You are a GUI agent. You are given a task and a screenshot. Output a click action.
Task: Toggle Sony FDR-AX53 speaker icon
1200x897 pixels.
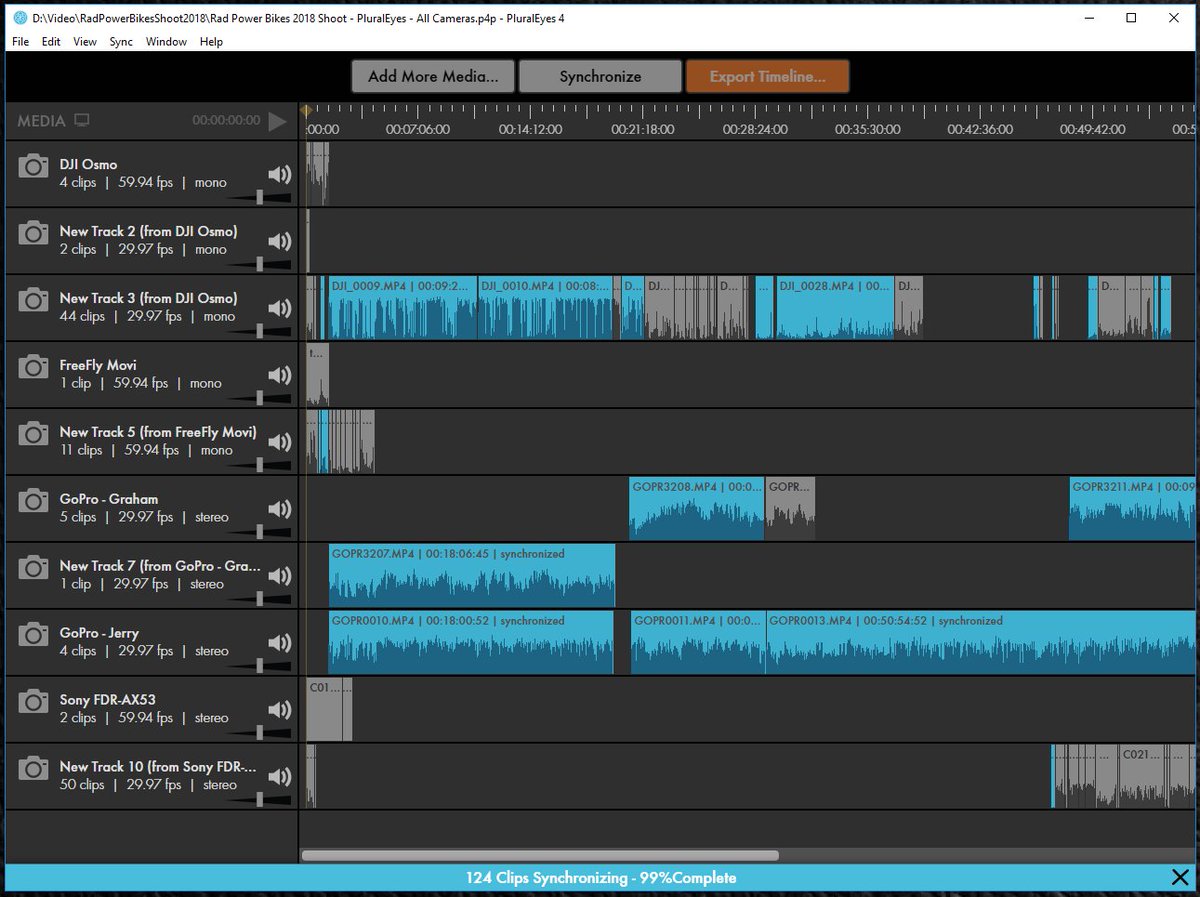279,710
